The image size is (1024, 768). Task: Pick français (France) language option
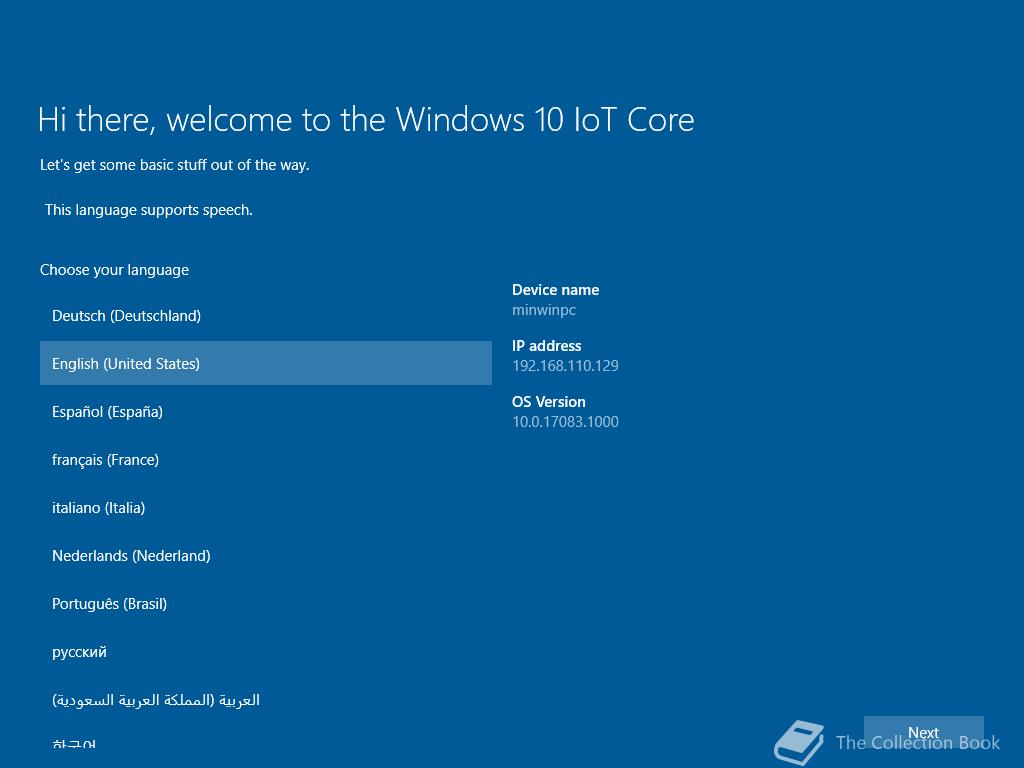[265, 460]
